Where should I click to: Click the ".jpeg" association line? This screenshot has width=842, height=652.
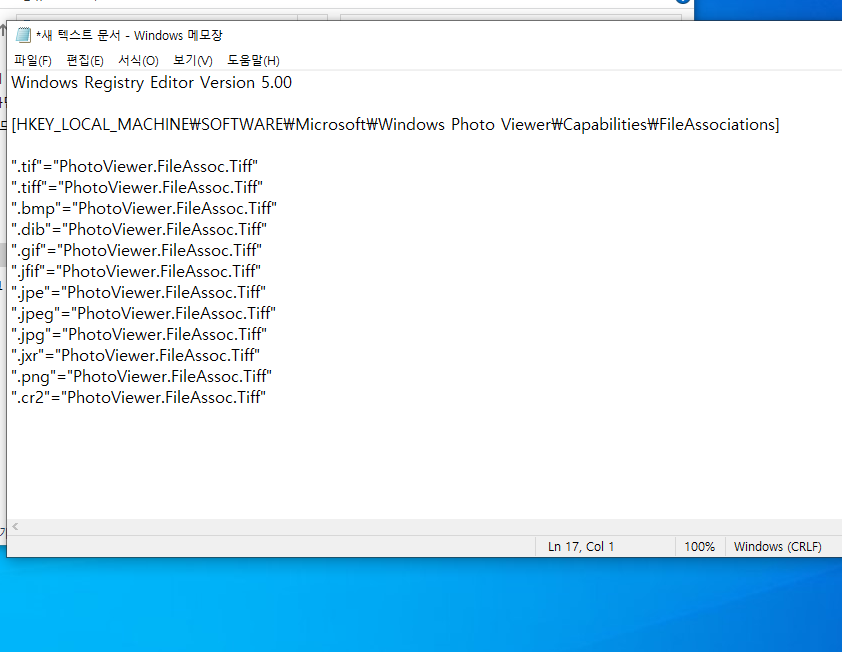pos(143,313)
